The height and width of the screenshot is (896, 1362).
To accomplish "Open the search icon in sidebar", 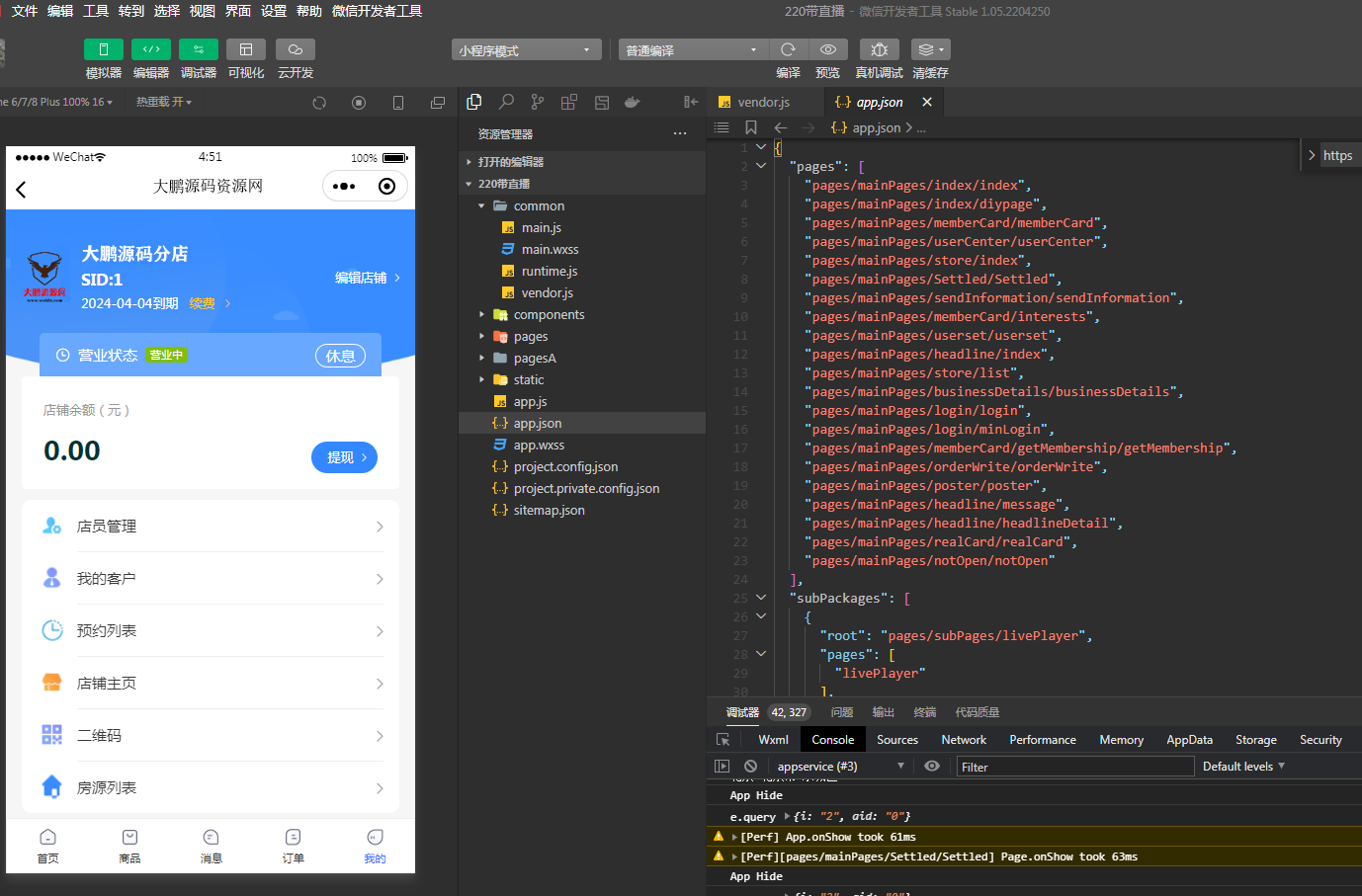I will tap(506, 102).
